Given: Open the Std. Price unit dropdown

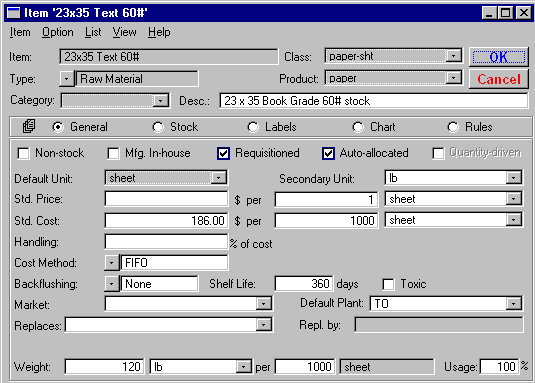Looking at the screenshot, I should (514, 199).
